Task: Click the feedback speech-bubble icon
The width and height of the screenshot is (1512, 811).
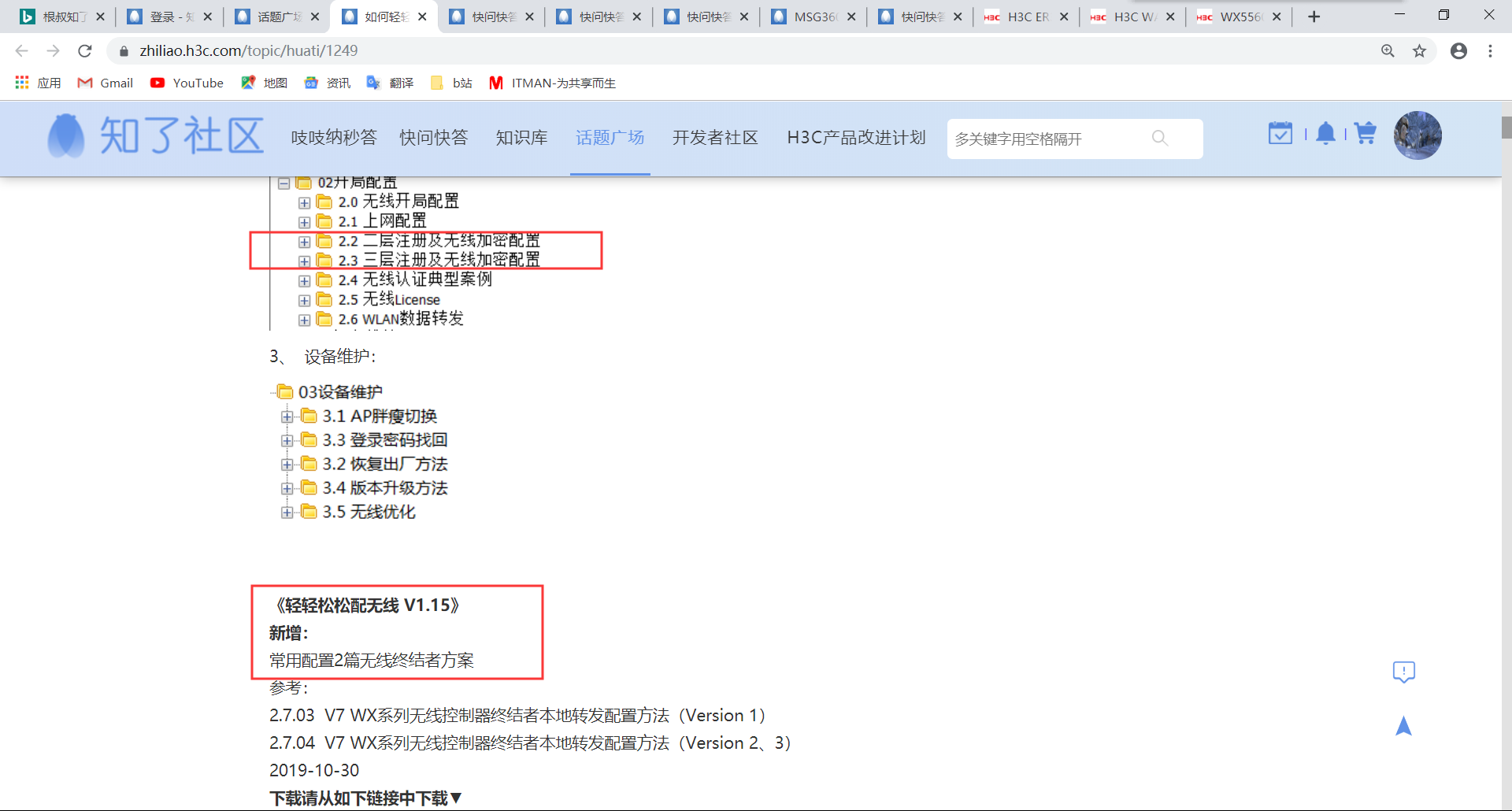Action: pos(1403,672)
